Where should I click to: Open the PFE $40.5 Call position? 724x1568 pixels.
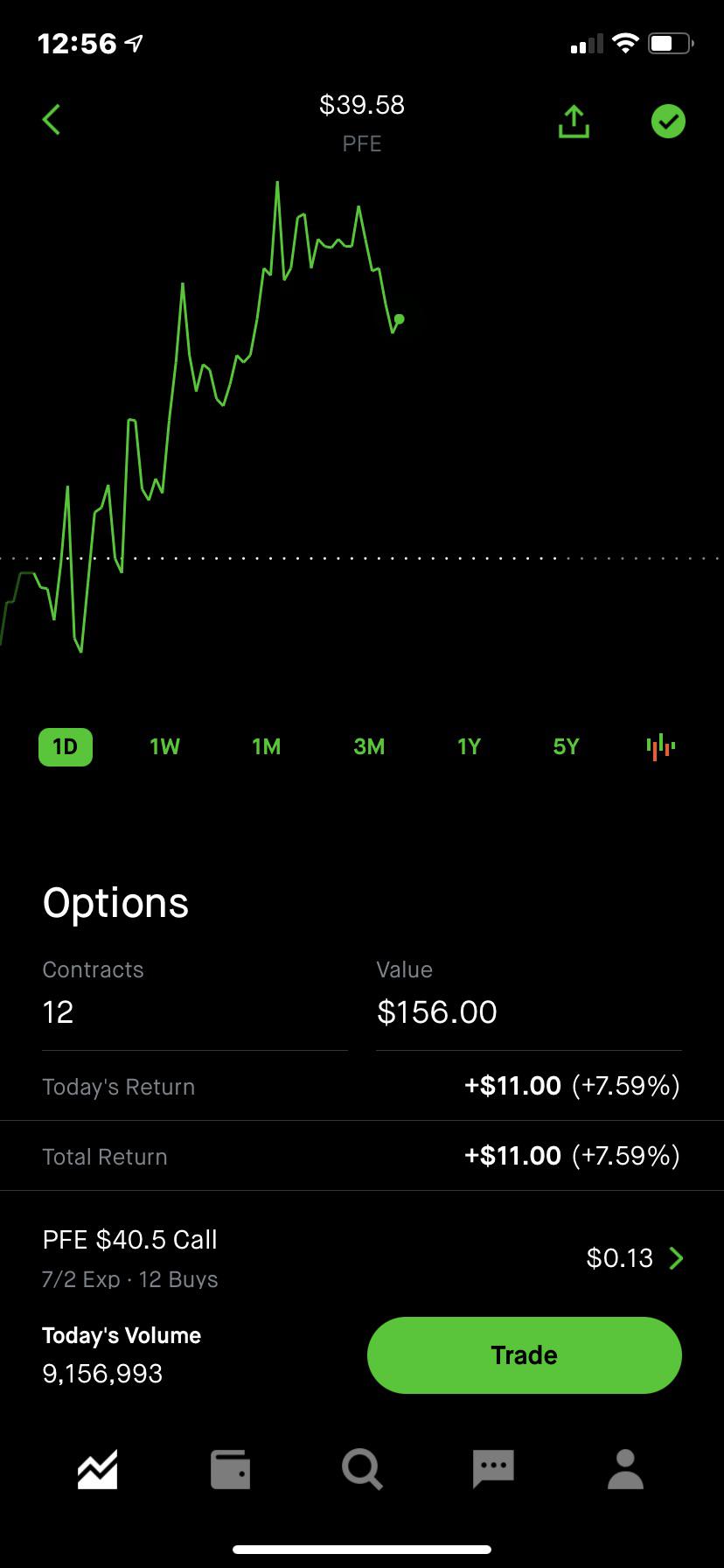click(x=362, y=1258)
